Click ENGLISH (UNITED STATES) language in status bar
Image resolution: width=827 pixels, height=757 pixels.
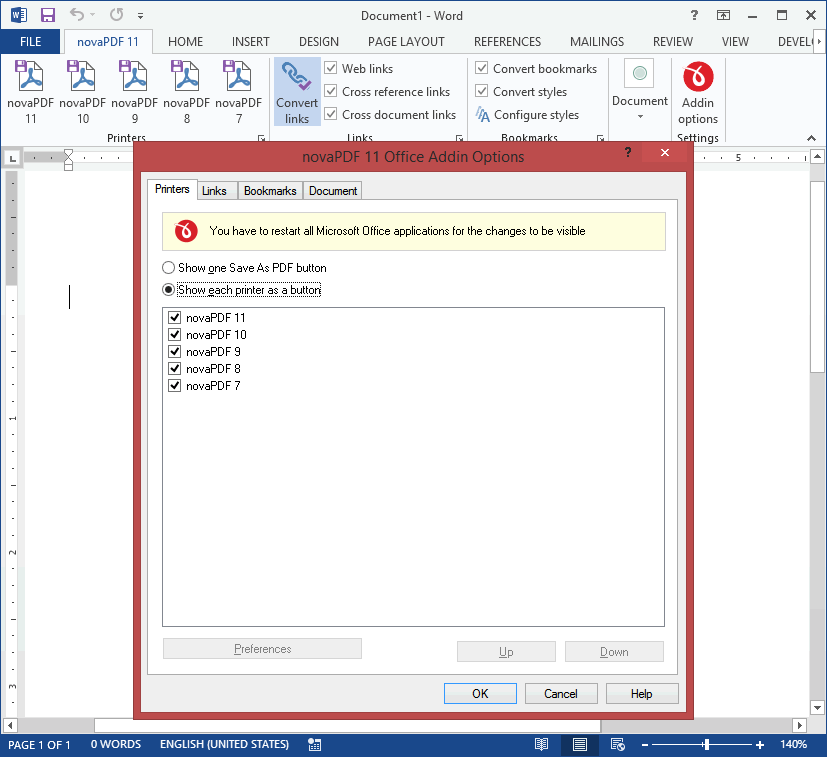tap(224, 744)
